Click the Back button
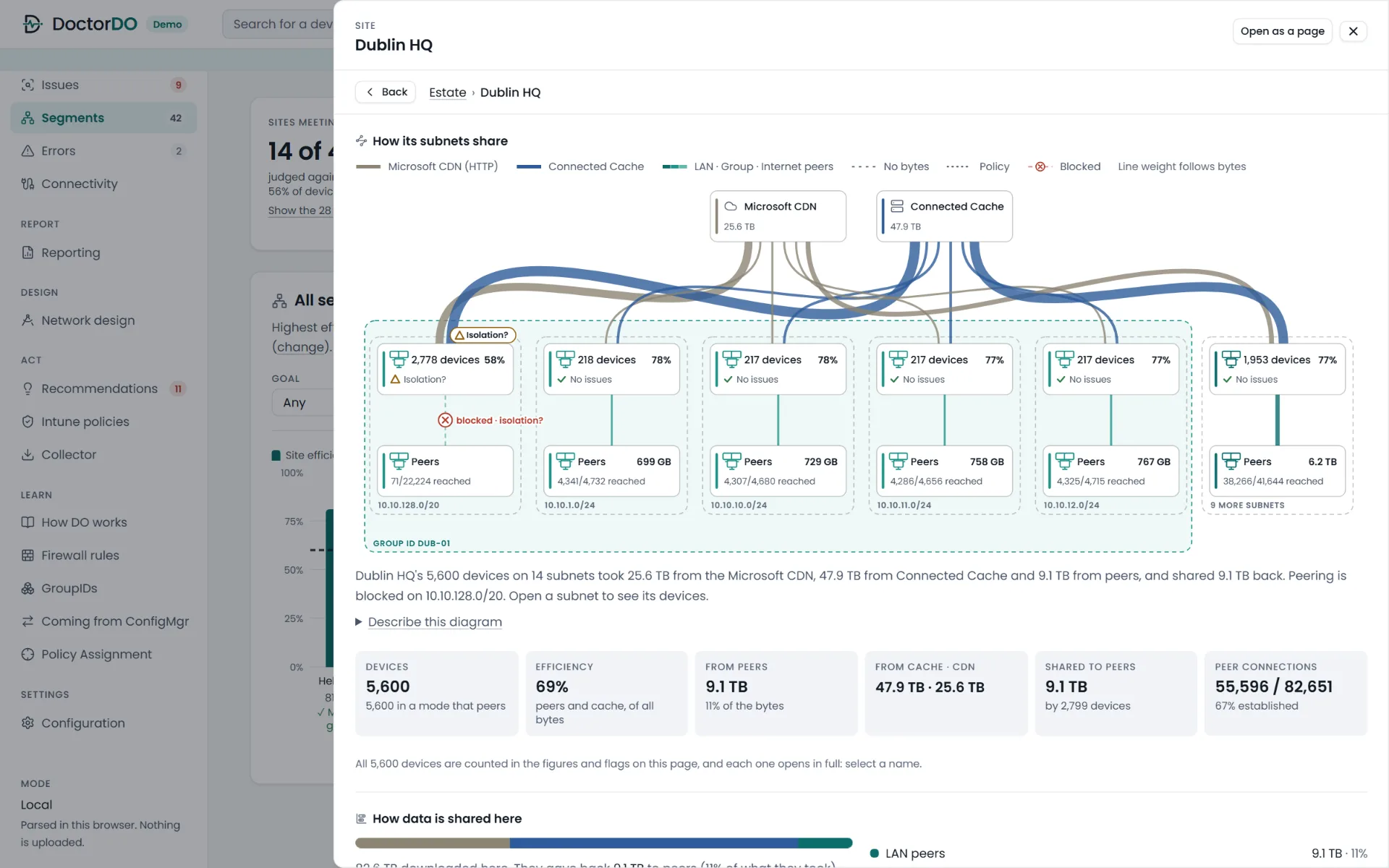 coord(386,92)
